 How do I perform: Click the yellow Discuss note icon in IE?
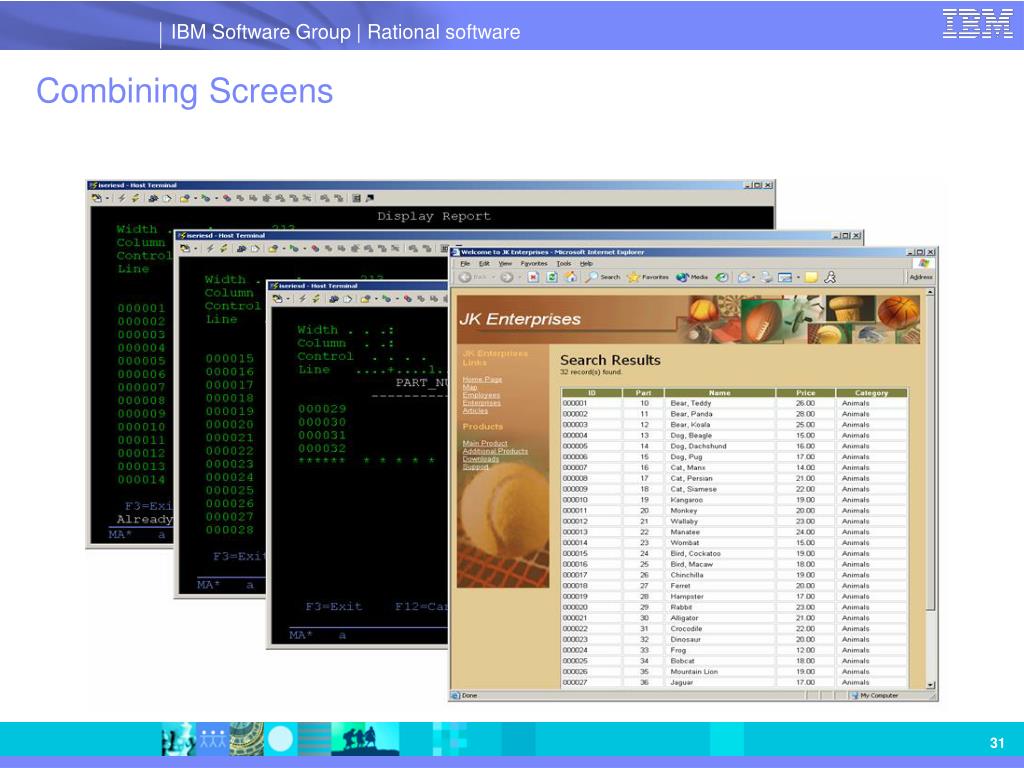pos(811,278)
